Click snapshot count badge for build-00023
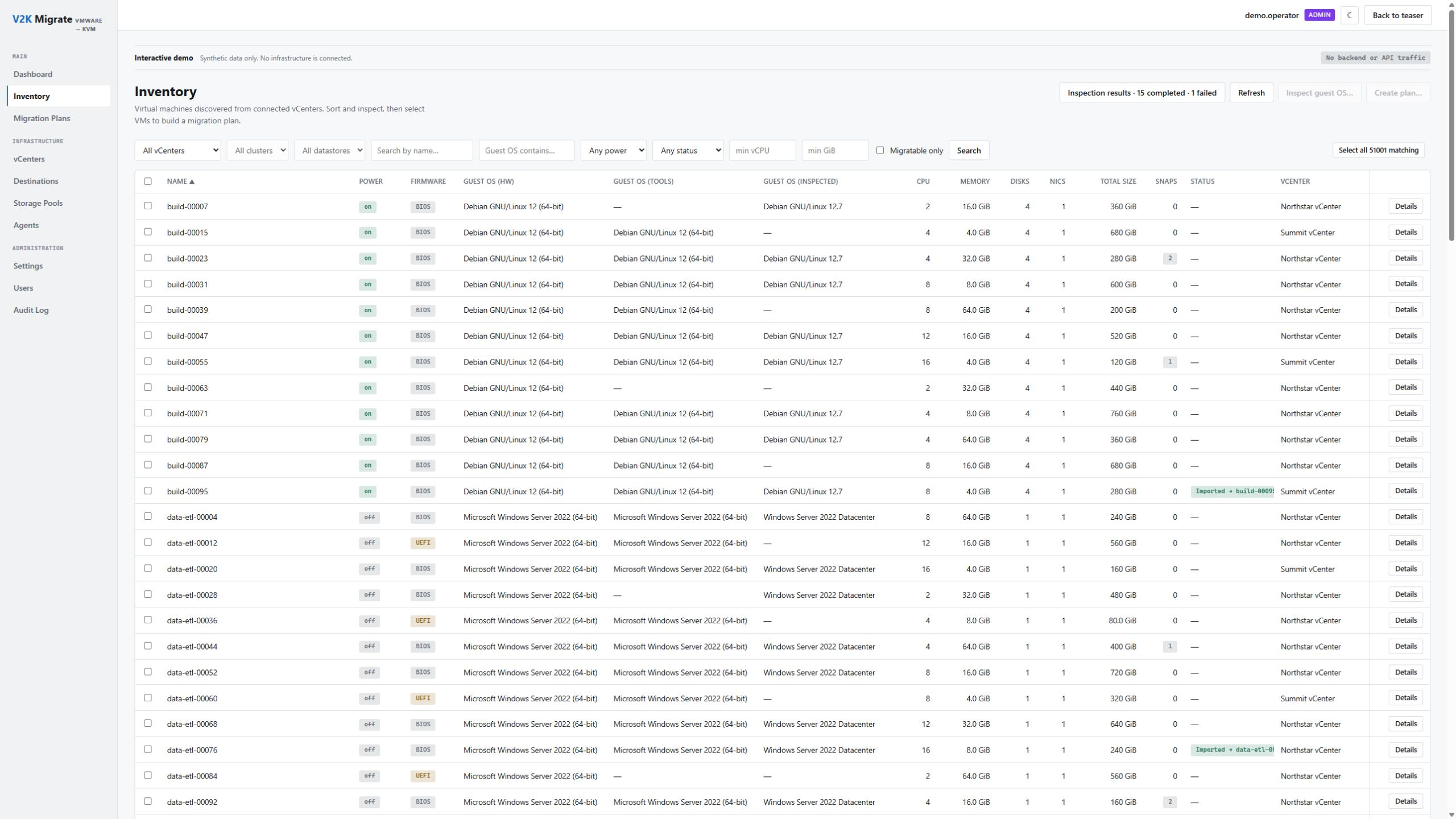 [x=1169, y=259]
